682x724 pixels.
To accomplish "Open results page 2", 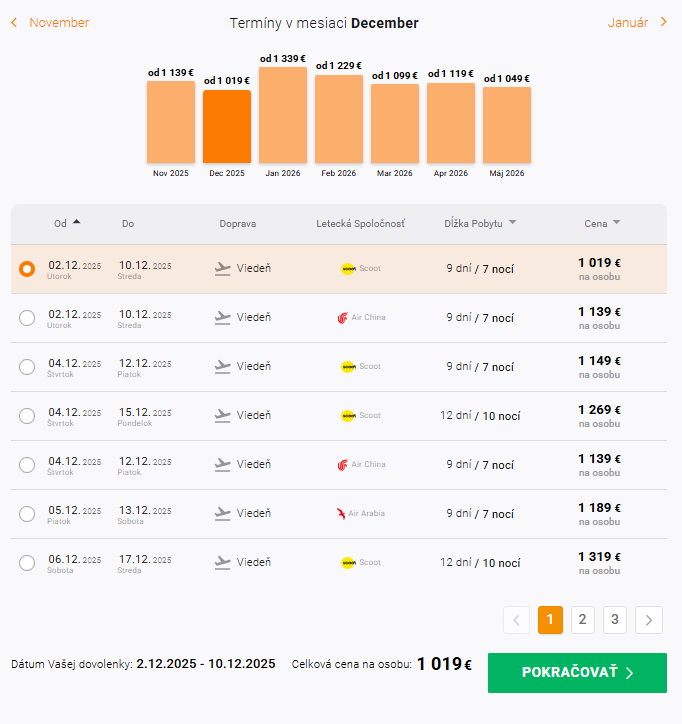I will pyautogui.click(x=583, y=620).
